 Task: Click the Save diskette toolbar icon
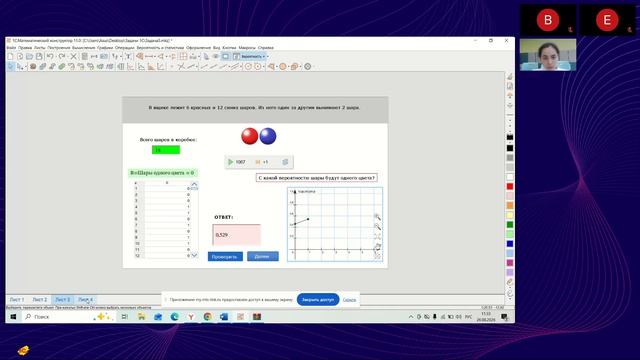pos(39,56)
